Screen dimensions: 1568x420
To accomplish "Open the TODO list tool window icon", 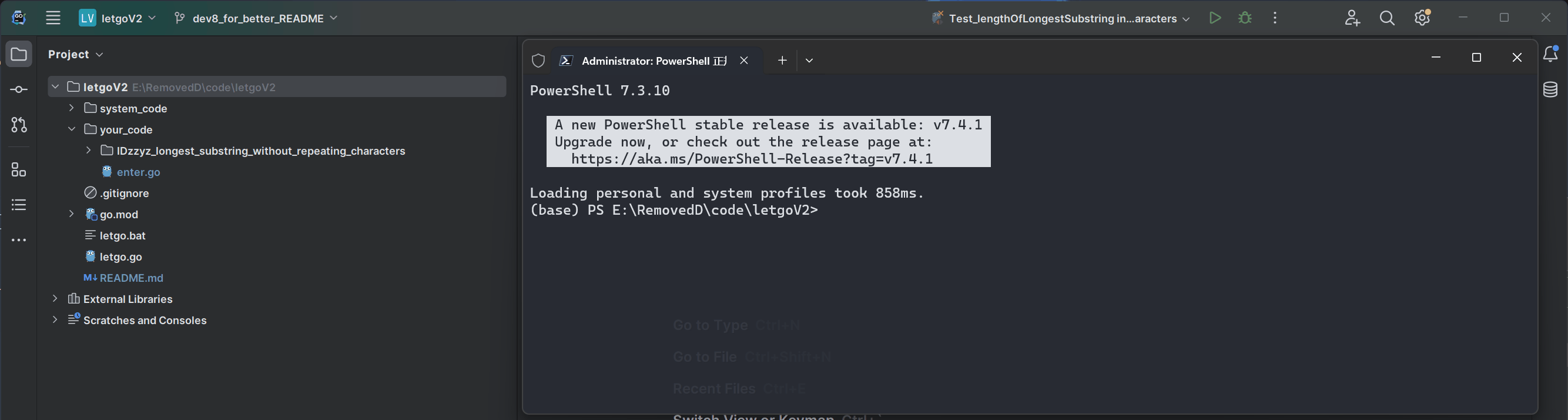I will click(19, 205).
